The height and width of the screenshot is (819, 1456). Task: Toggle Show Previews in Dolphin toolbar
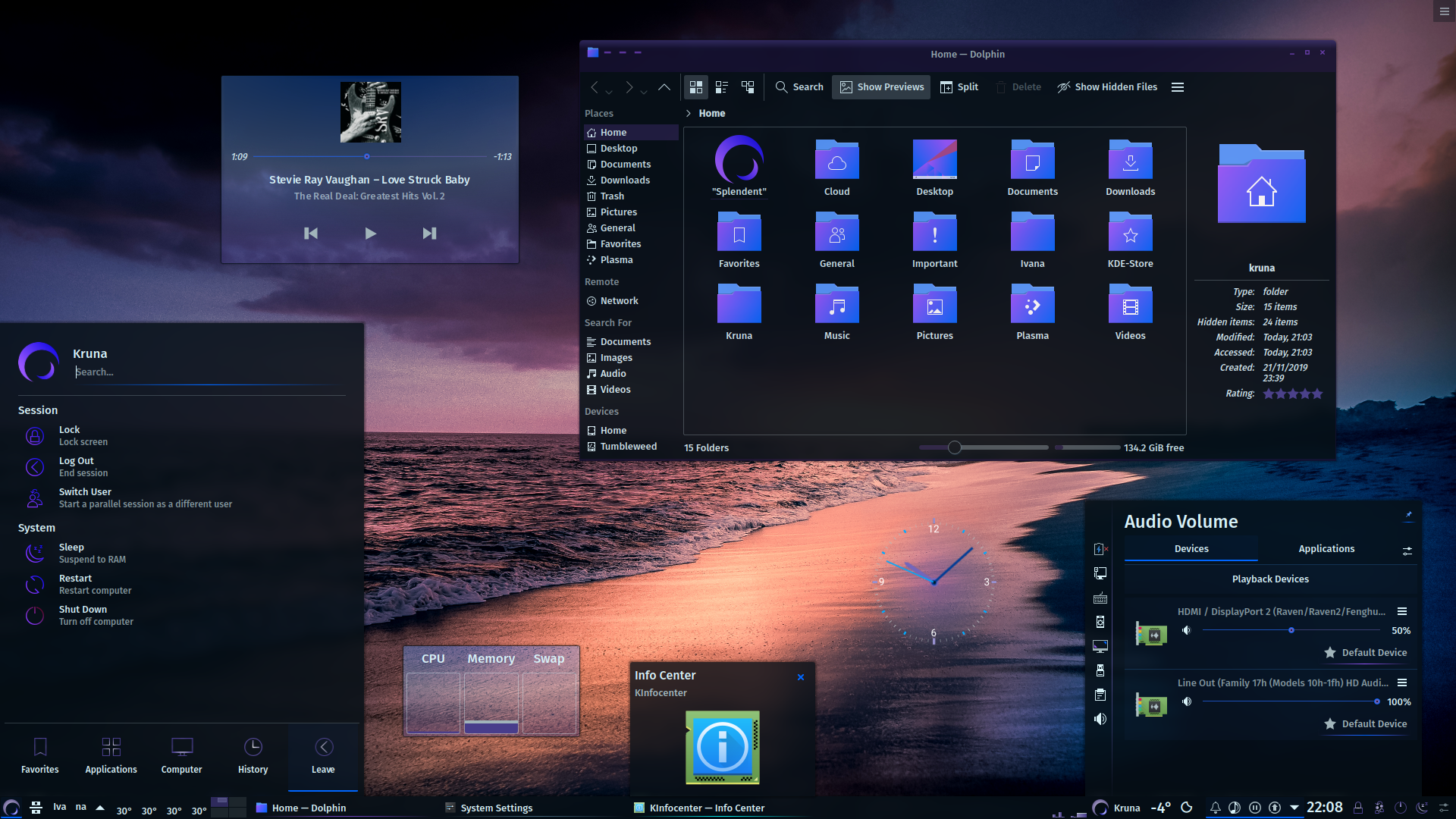tap(881, 87)
